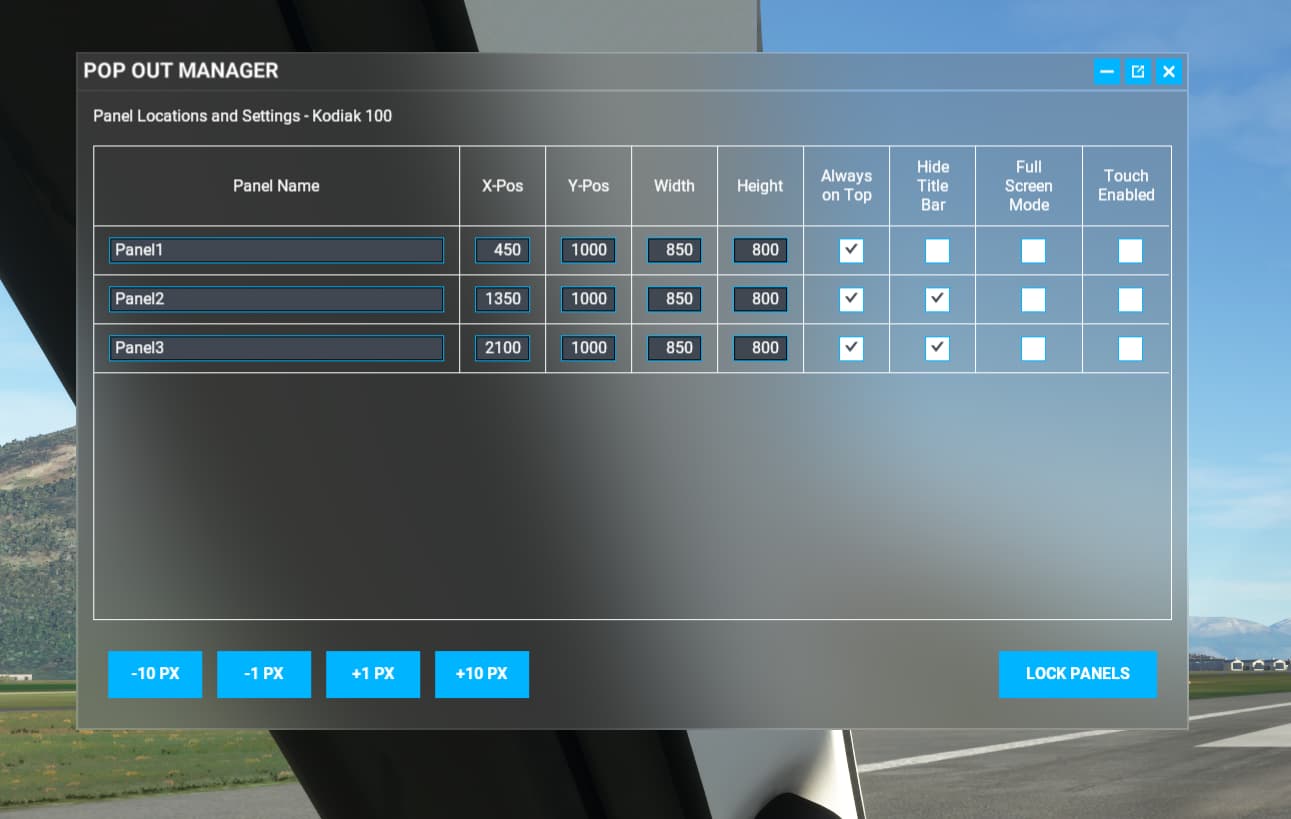This screenshot has width=1291, height=819.
Task: Select the Panel1 name text field
Action: tap(276, 250)
